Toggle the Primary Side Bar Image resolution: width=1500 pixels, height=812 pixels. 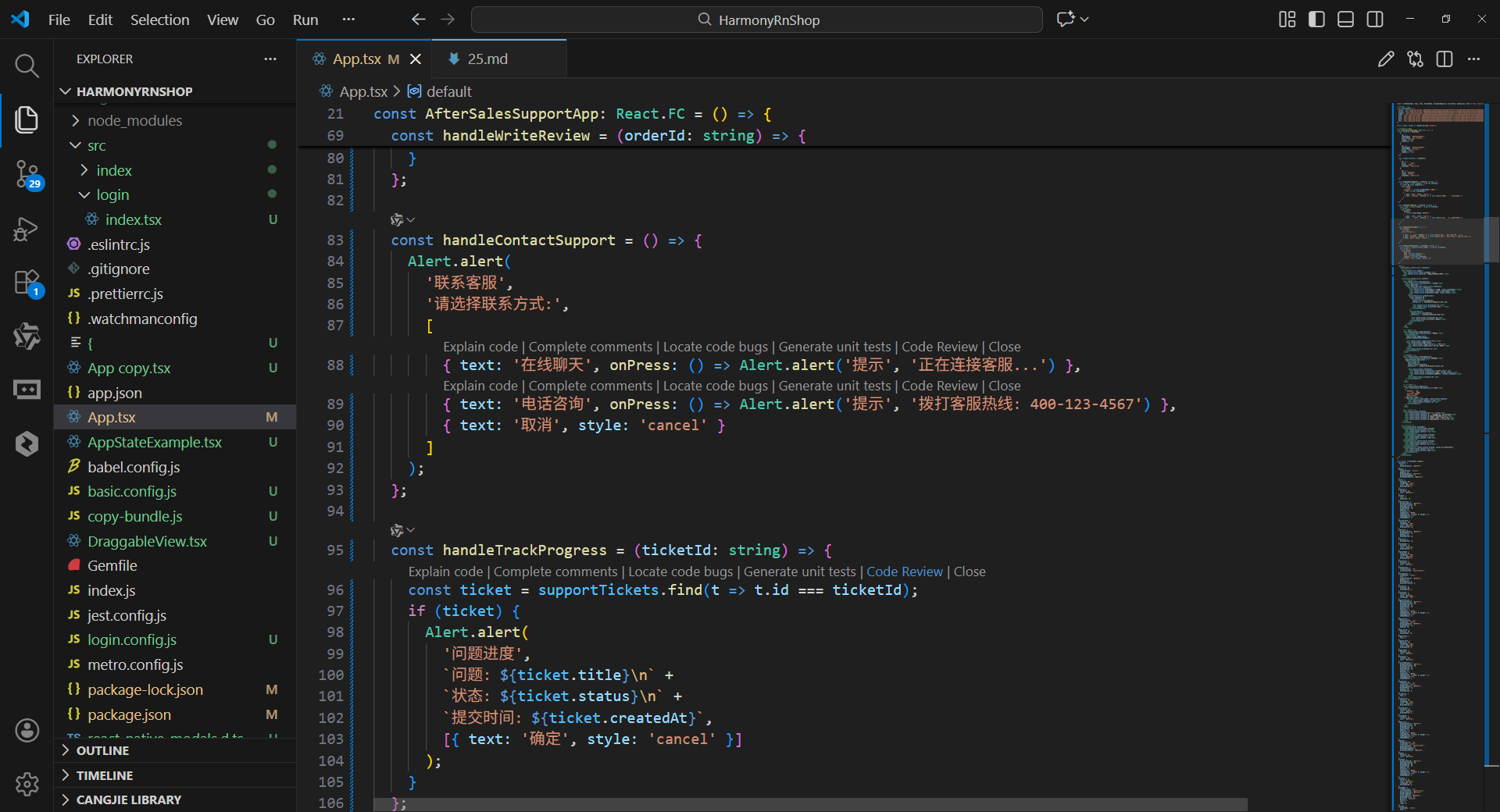[x=1316, y=20]
